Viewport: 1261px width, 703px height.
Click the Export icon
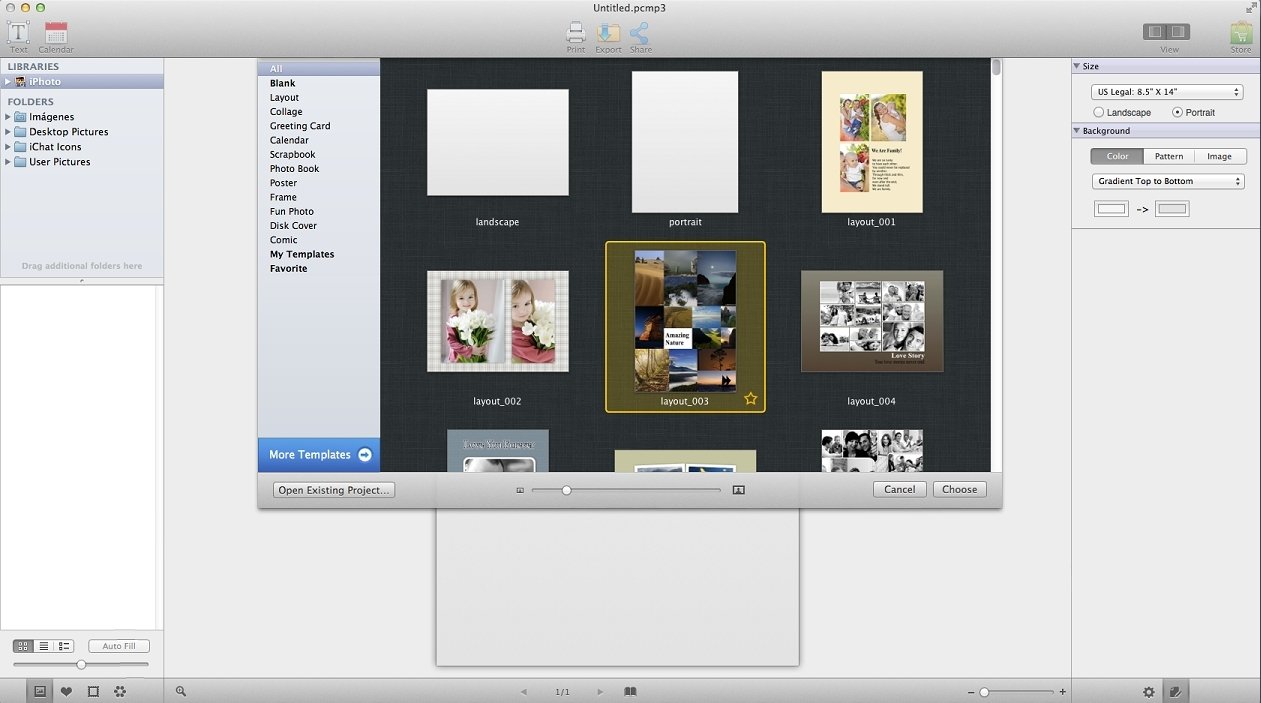[x=607, y=33]
